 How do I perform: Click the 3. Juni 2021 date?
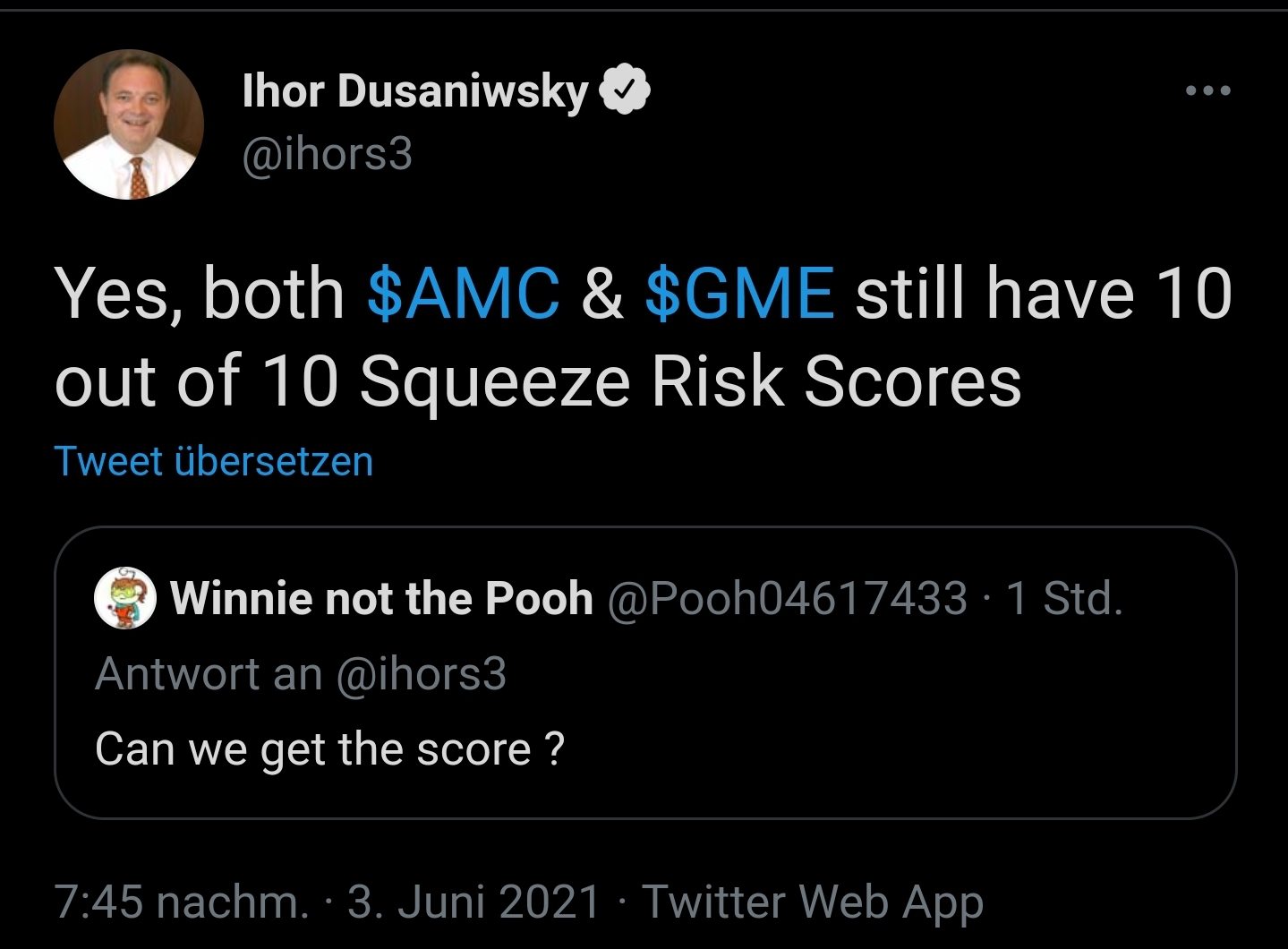pyautogui.click(x=473, y=902)
